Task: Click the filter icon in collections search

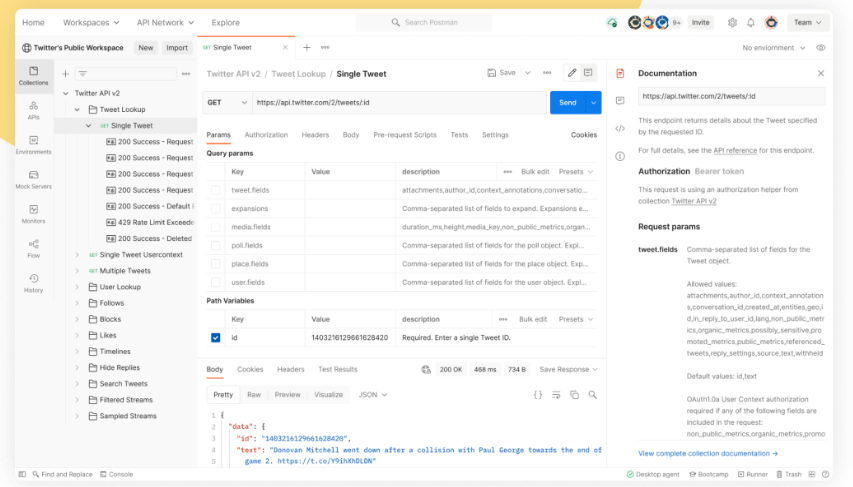Action: tap(83, 73)
